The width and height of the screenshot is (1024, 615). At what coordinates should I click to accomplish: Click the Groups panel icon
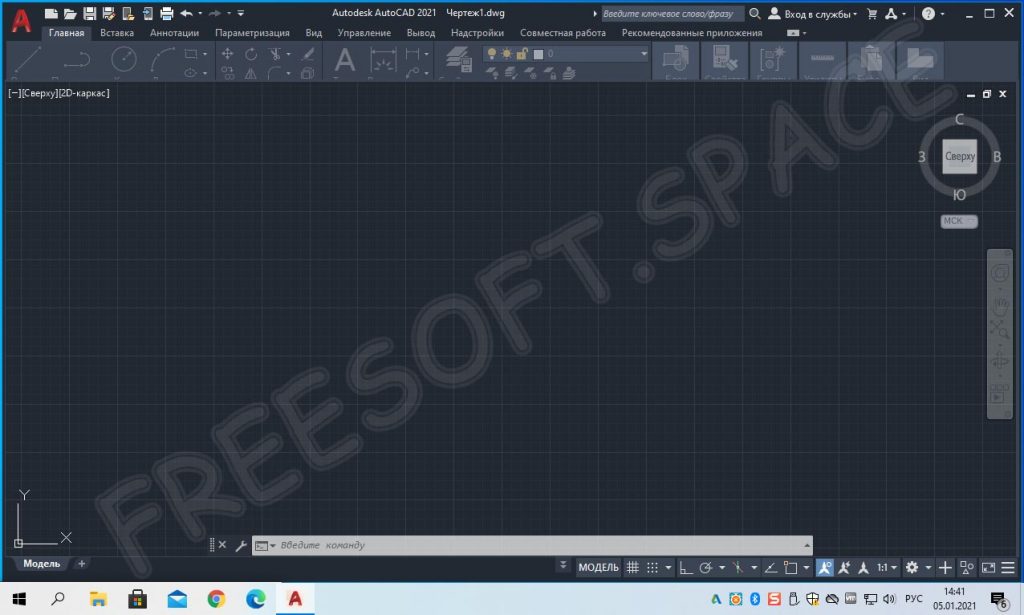[773, 59]
